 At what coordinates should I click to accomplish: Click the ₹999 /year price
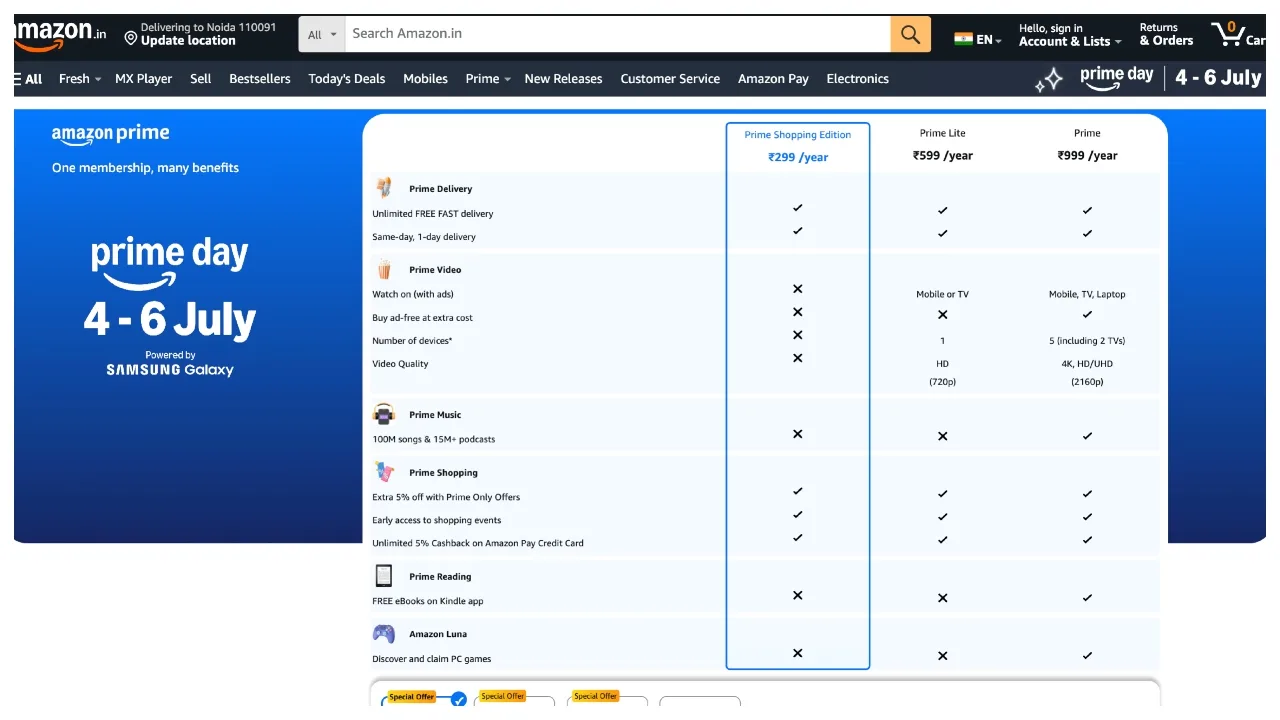(1088, 156)
